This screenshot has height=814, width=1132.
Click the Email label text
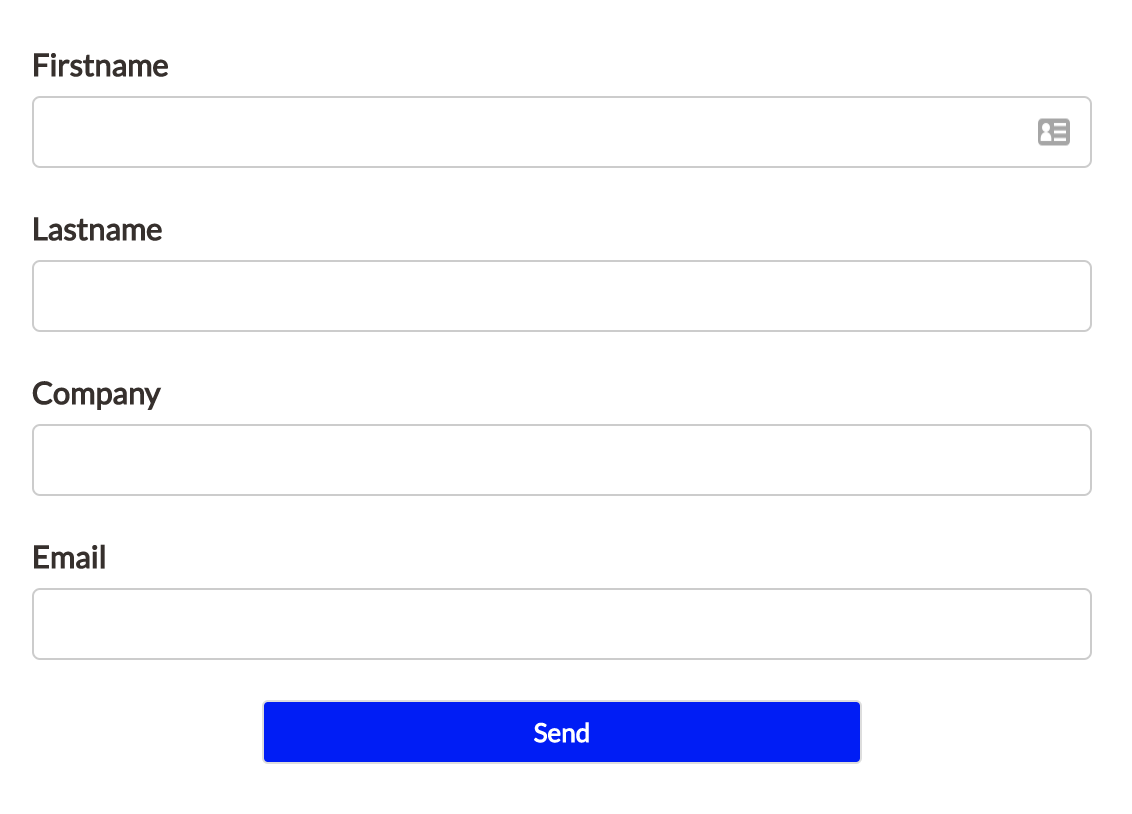pos(69,557)
